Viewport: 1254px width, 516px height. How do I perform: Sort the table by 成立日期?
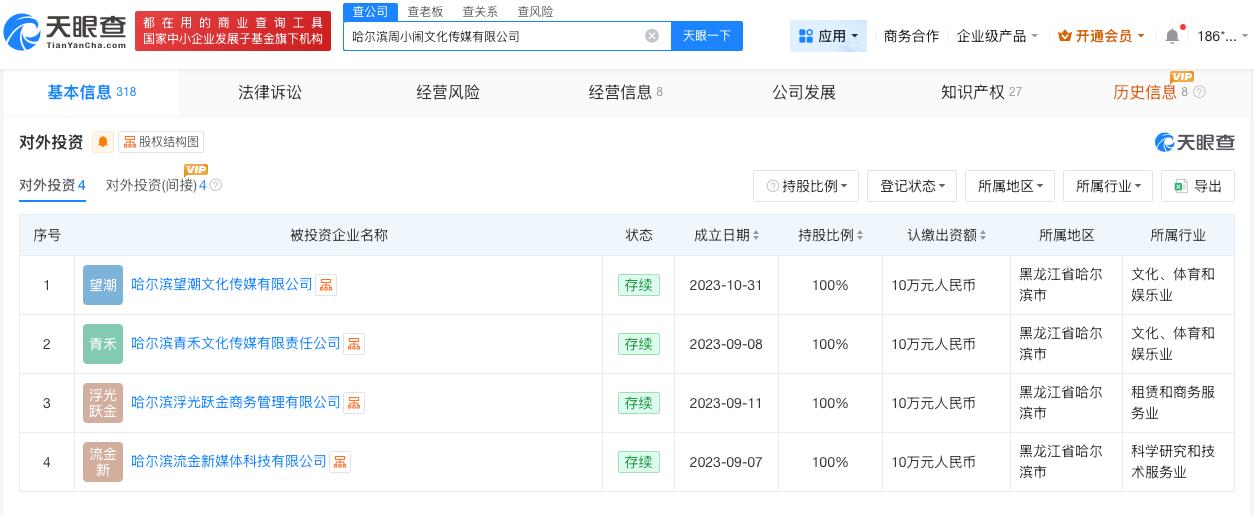(x=726, y=235)
